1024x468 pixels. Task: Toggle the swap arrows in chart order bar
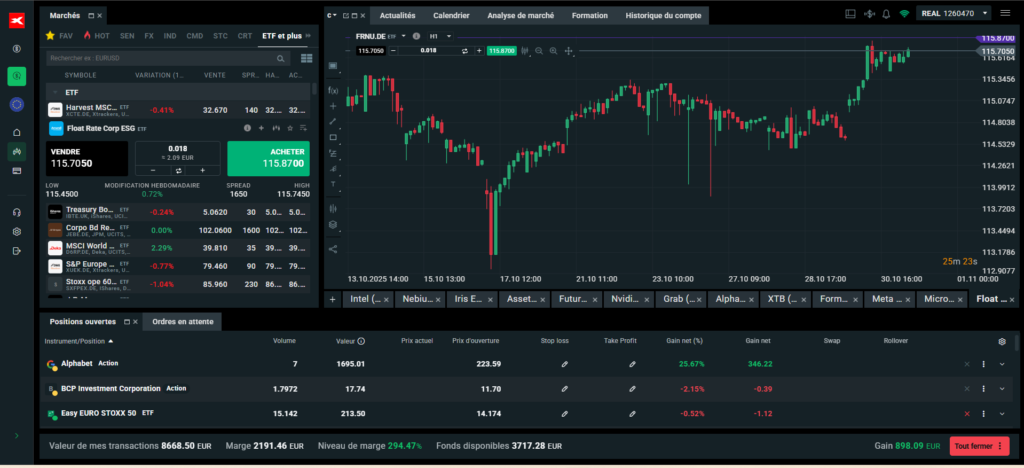pyautogui.click(x=464, y=51)
